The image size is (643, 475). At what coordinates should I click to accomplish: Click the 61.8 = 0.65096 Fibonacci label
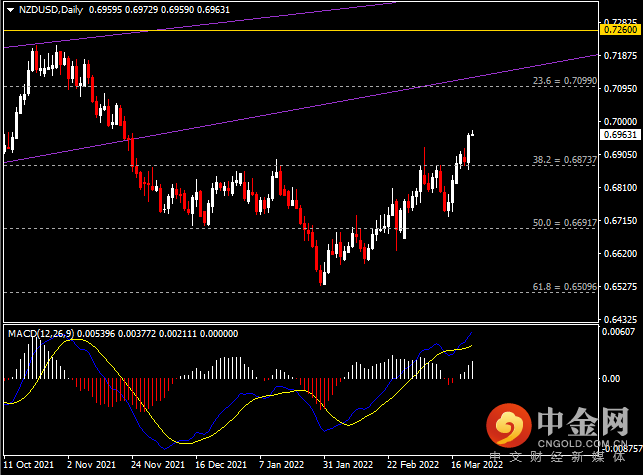coord(565,287)
